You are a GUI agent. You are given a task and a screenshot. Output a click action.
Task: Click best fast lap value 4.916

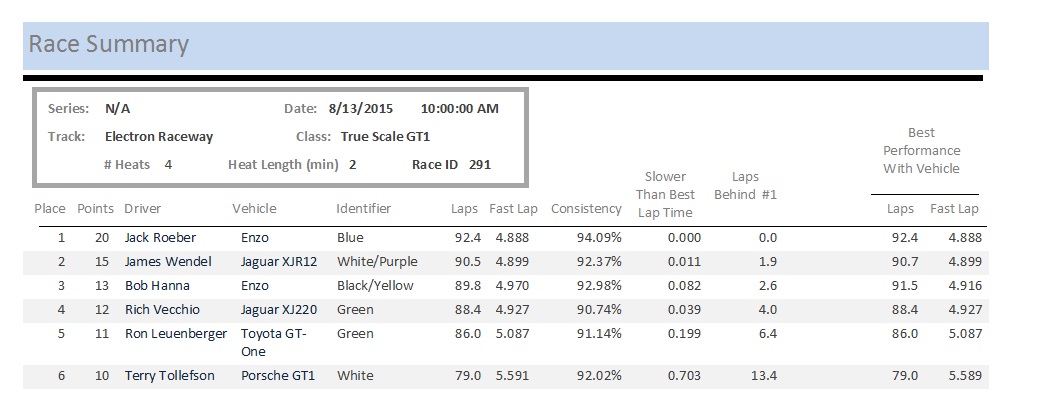coord(965,286)
